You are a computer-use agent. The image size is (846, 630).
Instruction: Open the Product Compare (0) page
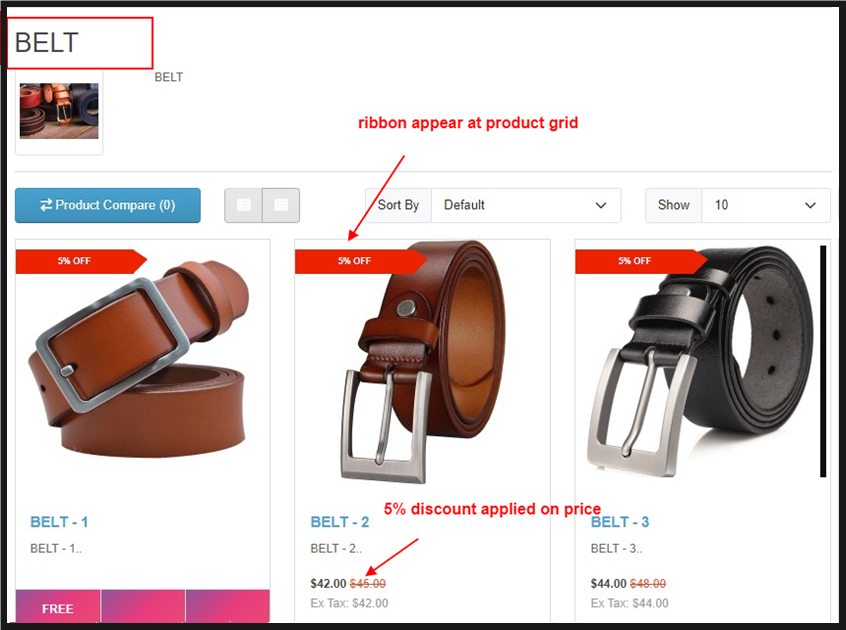pos(108,205)
